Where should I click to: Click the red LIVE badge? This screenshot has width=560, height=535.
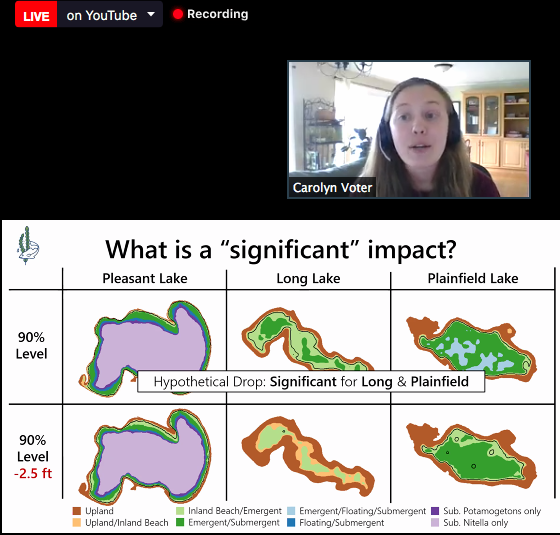pyautogui.click(x=36, y=14)
